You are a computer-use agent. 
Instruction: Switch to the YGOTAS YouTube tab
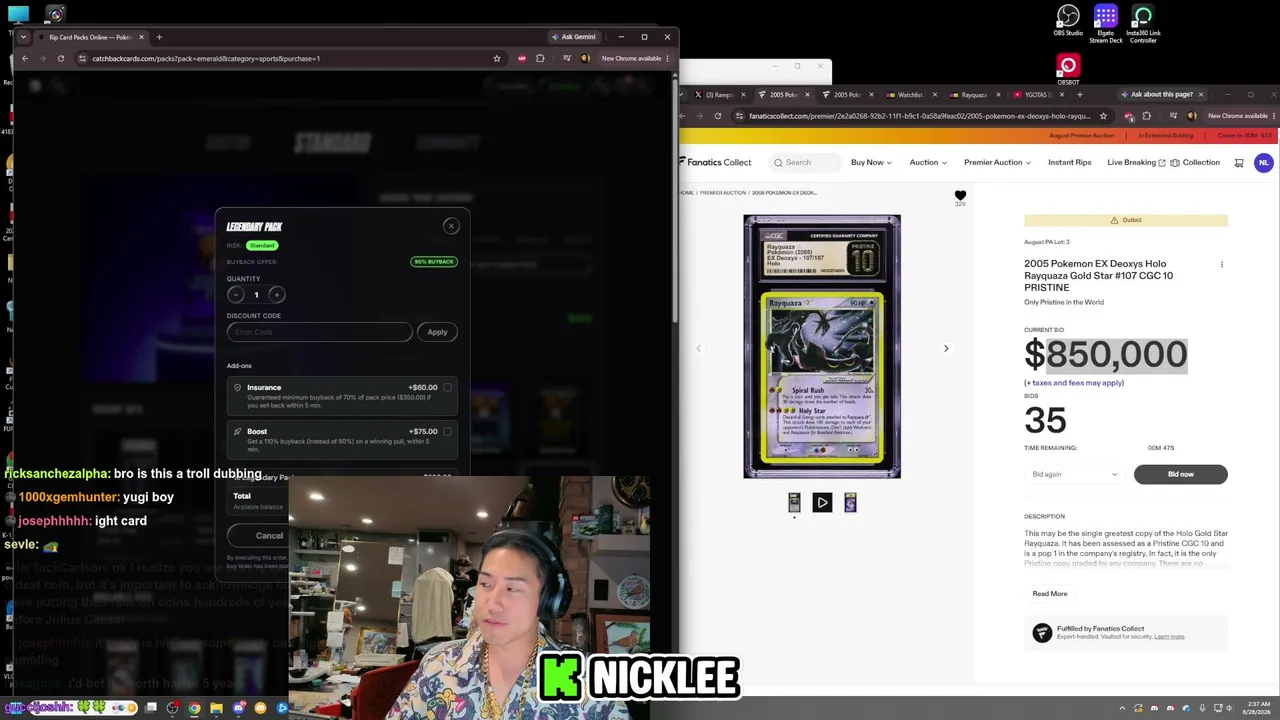1037,95
